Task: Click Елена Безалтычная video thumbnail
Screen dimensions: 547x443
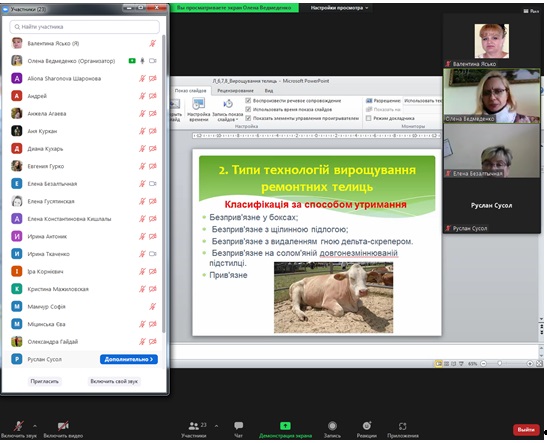Action: coord(492,150)
